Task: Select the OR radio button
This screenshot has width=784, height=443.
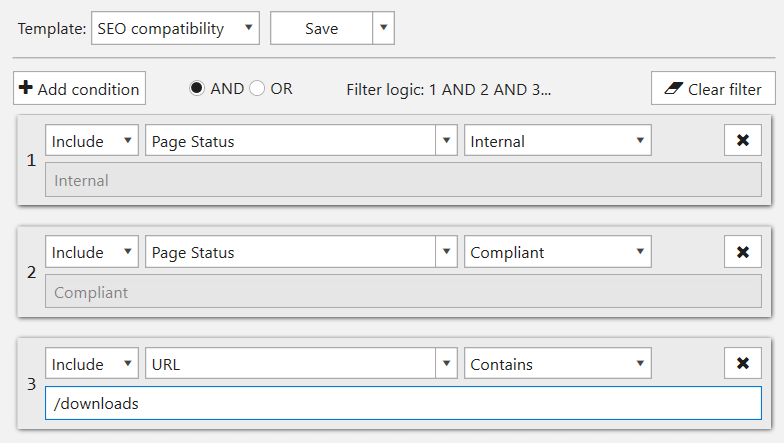Action: (257, 88)
